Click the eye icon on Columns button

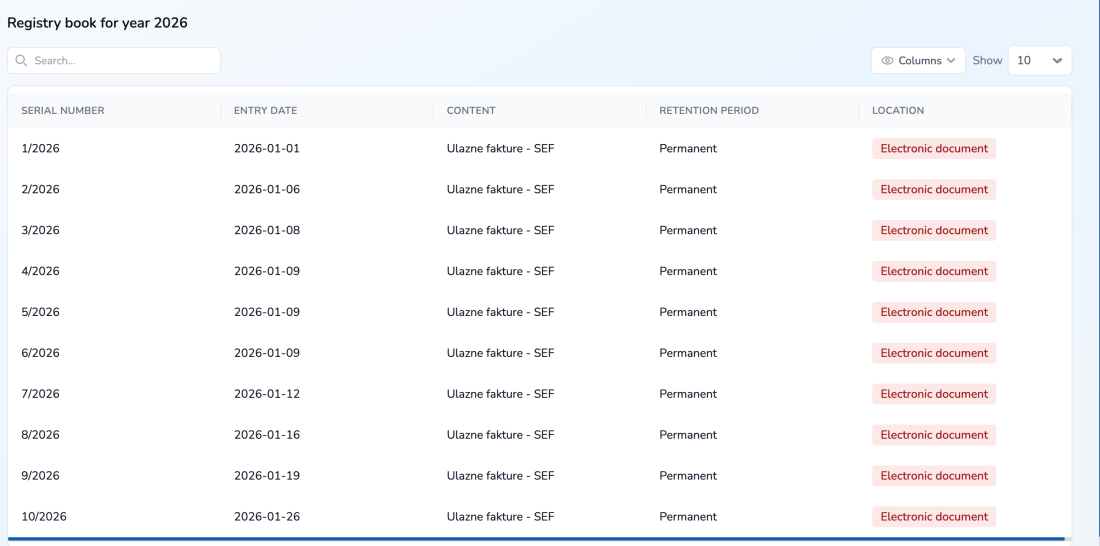tap(887, 61)
